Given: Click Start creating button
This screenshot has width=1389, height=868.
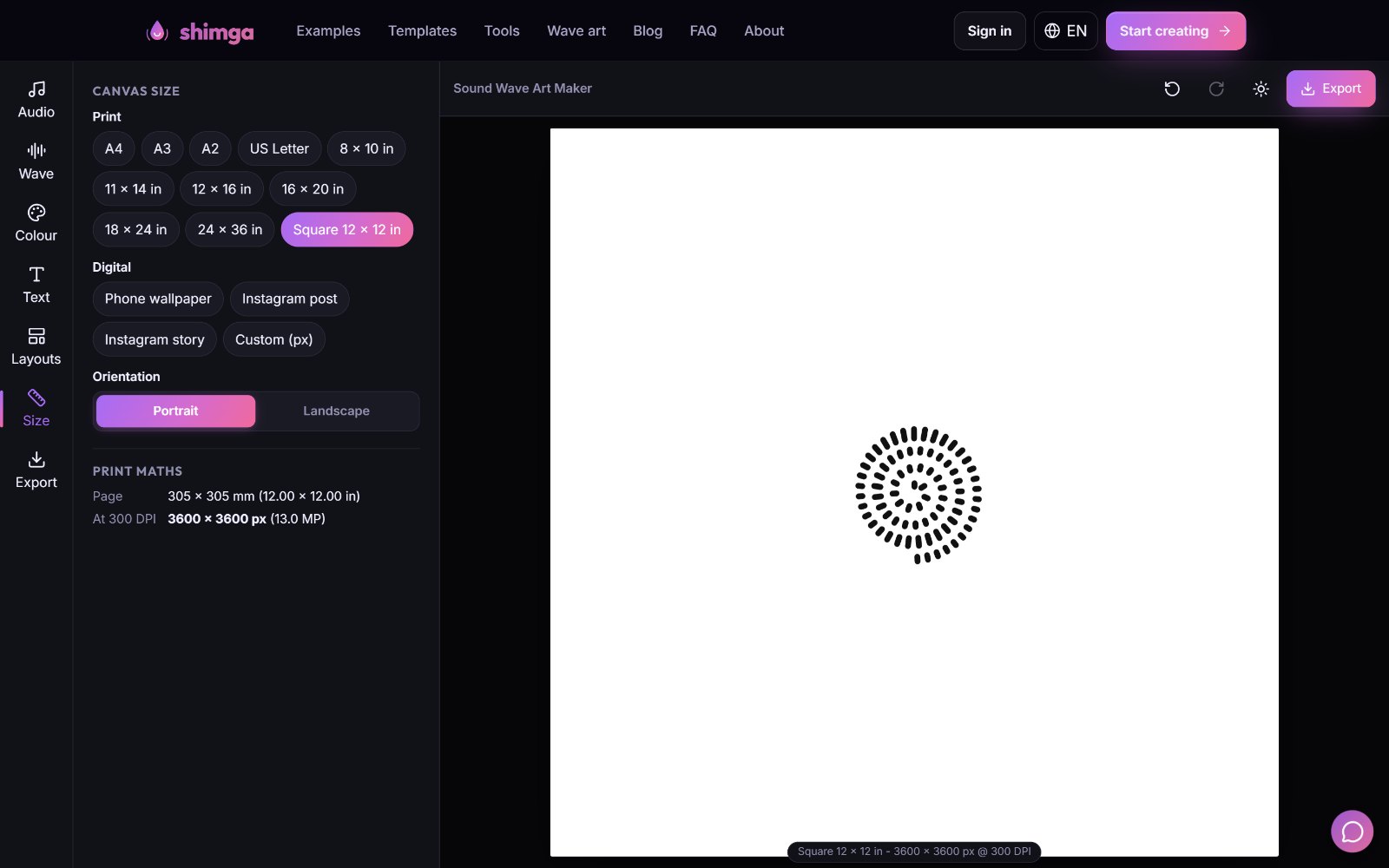Looking at the screenshot, I should [1175, 31].
